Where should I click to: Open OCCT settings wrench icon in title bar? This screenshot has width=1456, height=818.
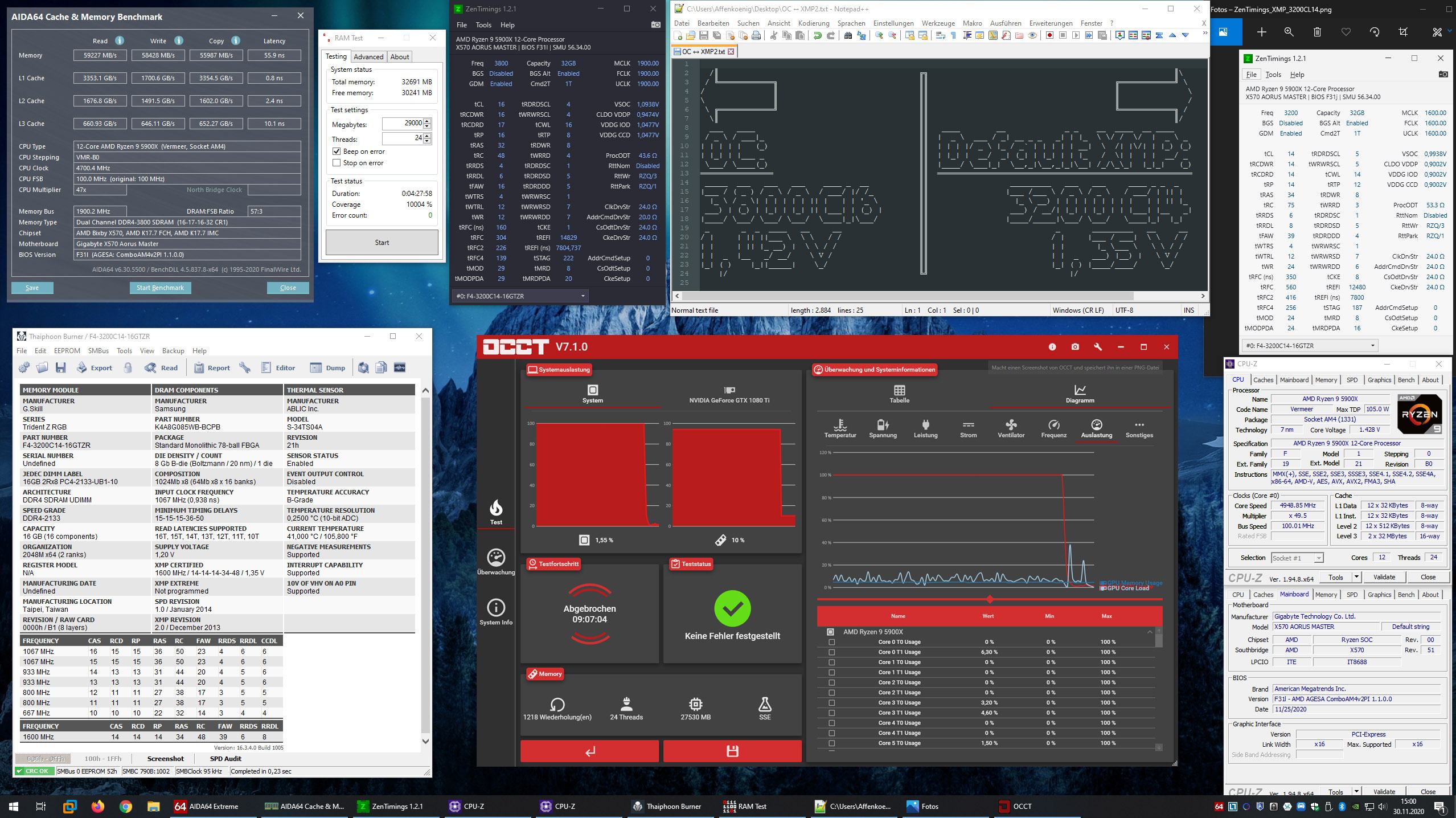1097,347
